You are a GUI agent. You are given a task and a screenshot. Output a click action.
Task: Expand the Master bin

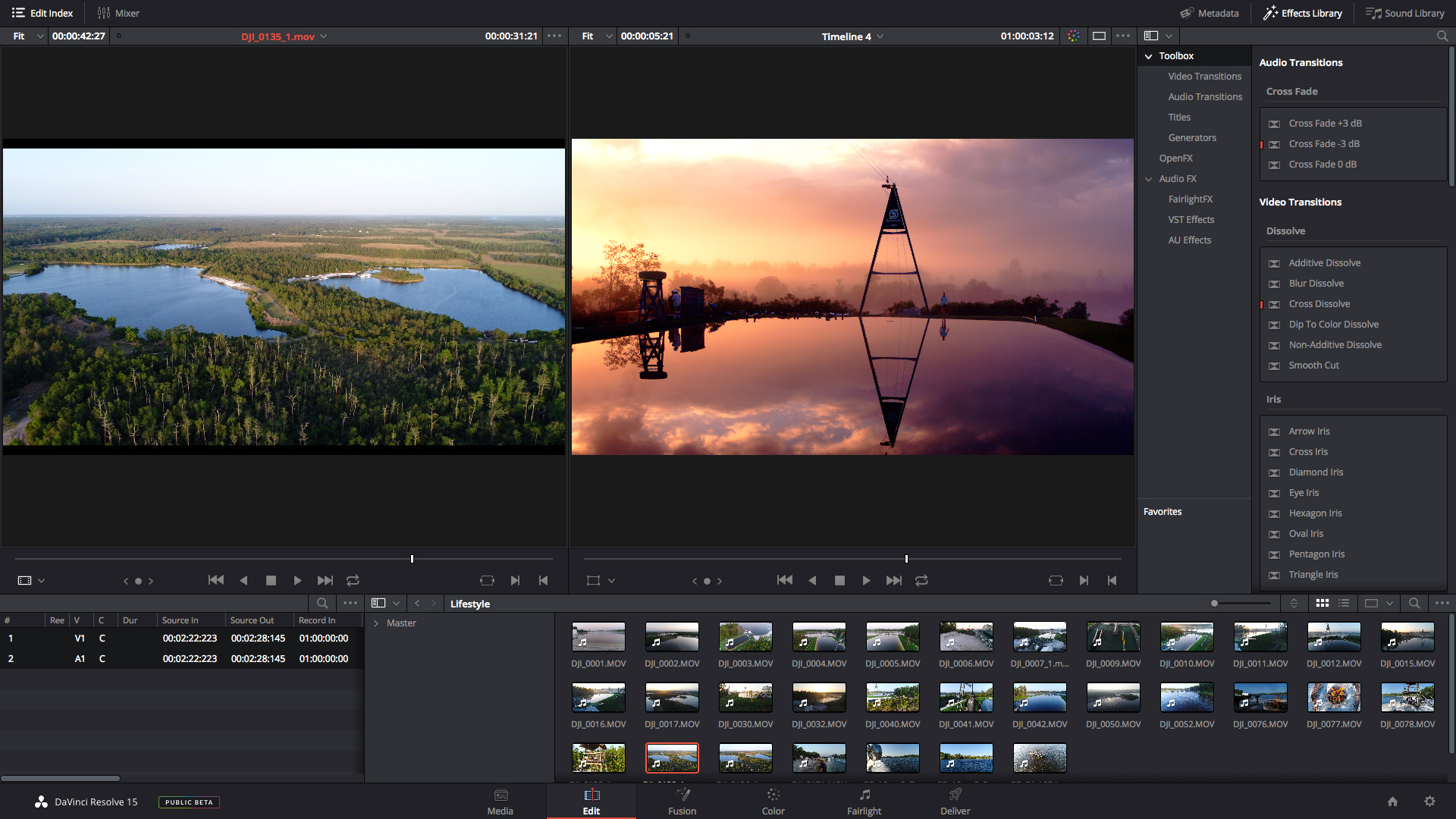pos(376,623)
